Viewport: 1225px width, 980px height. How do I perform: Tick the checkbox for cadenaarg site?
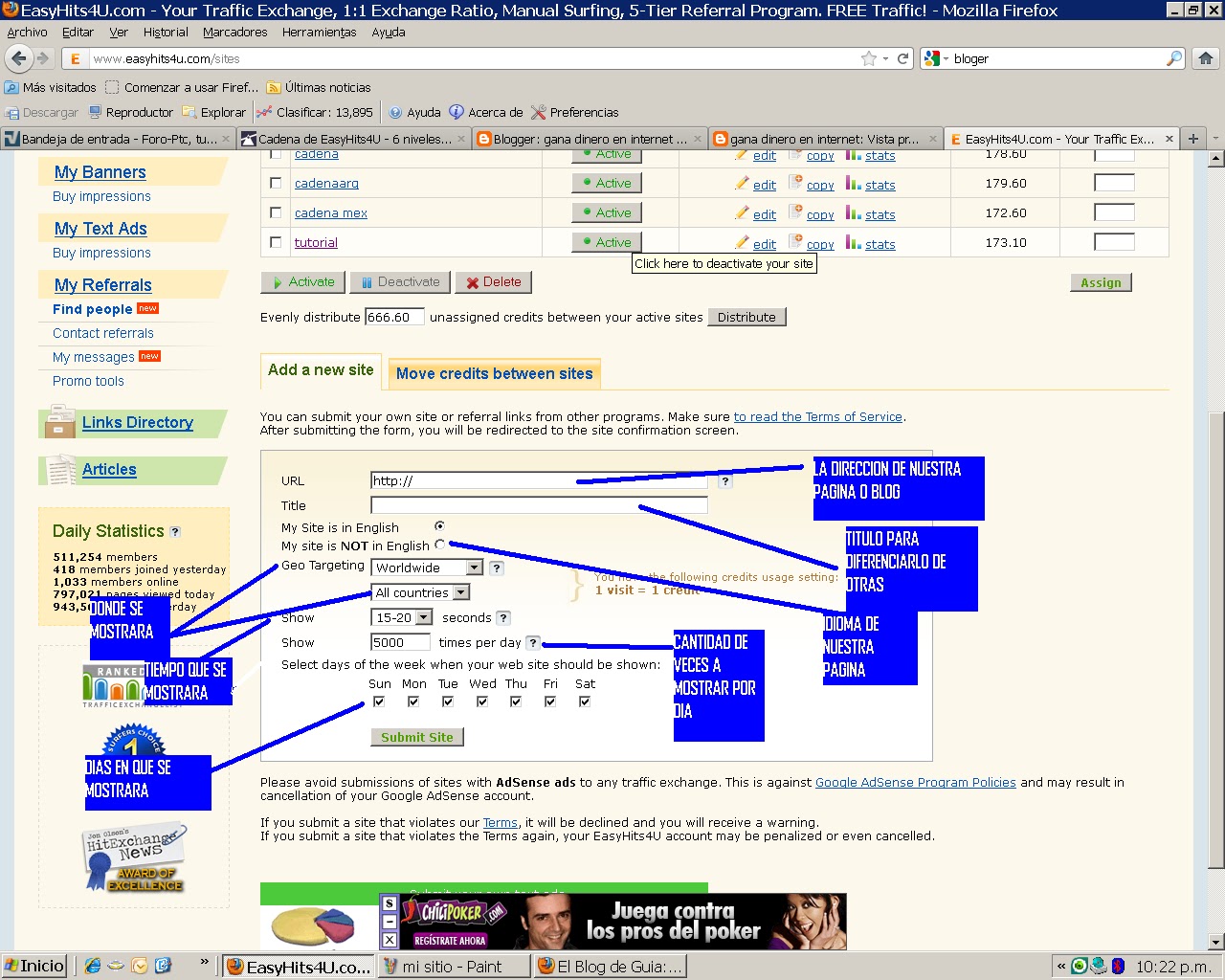276,183
